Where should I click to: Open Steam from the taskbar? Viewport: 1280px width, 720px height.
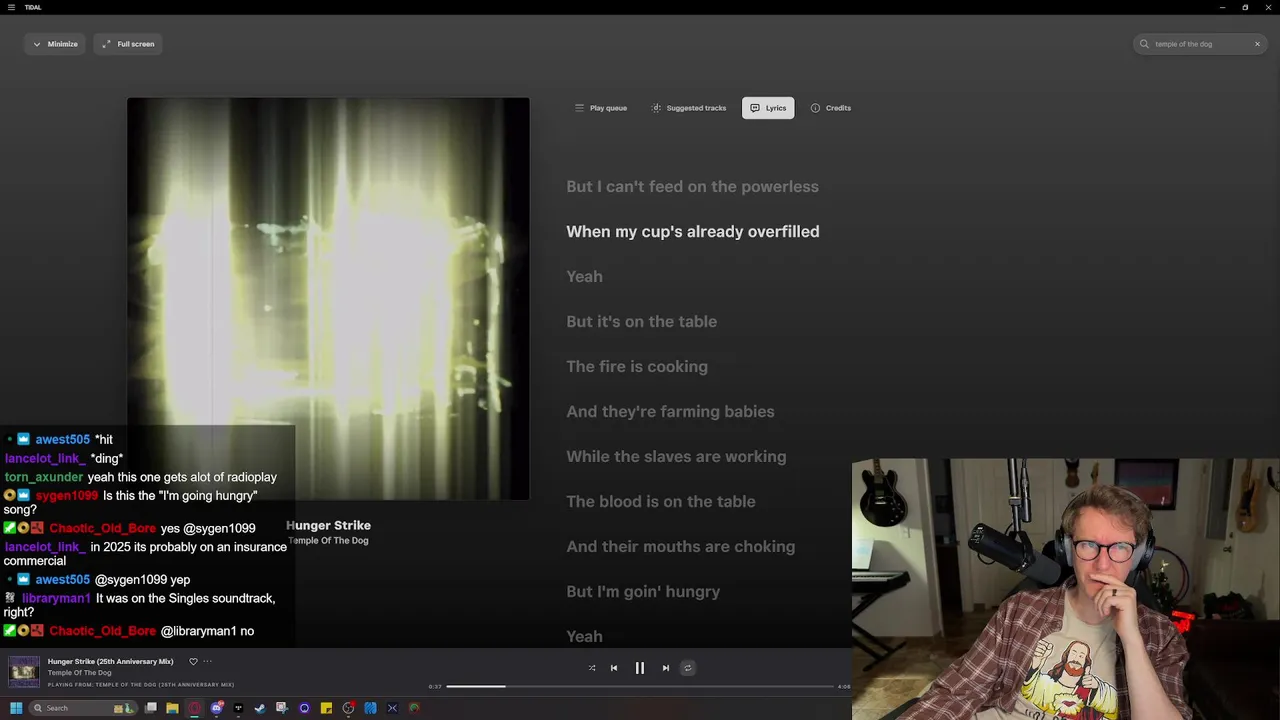coord(260,708)
